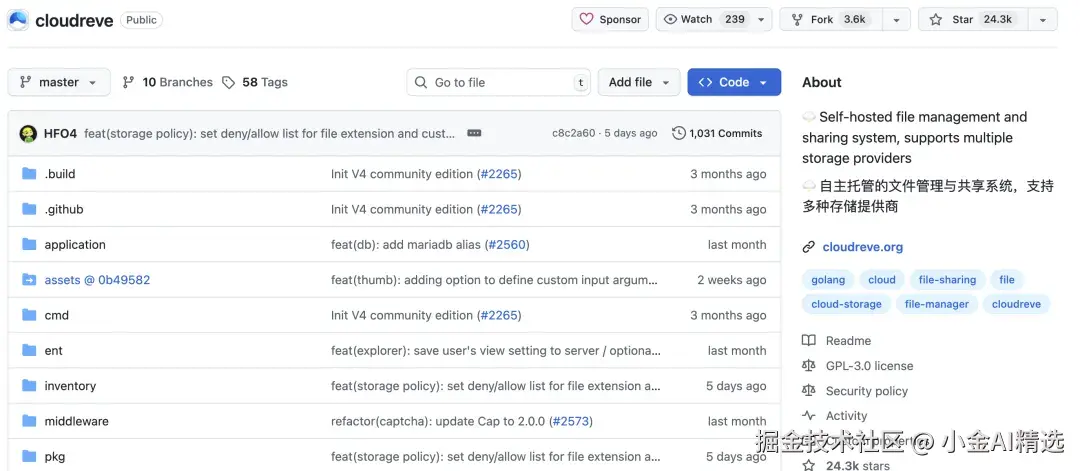1080x471 pixels.
Task: Open the GPL-3.0 license link
Action: coord(869,366)
